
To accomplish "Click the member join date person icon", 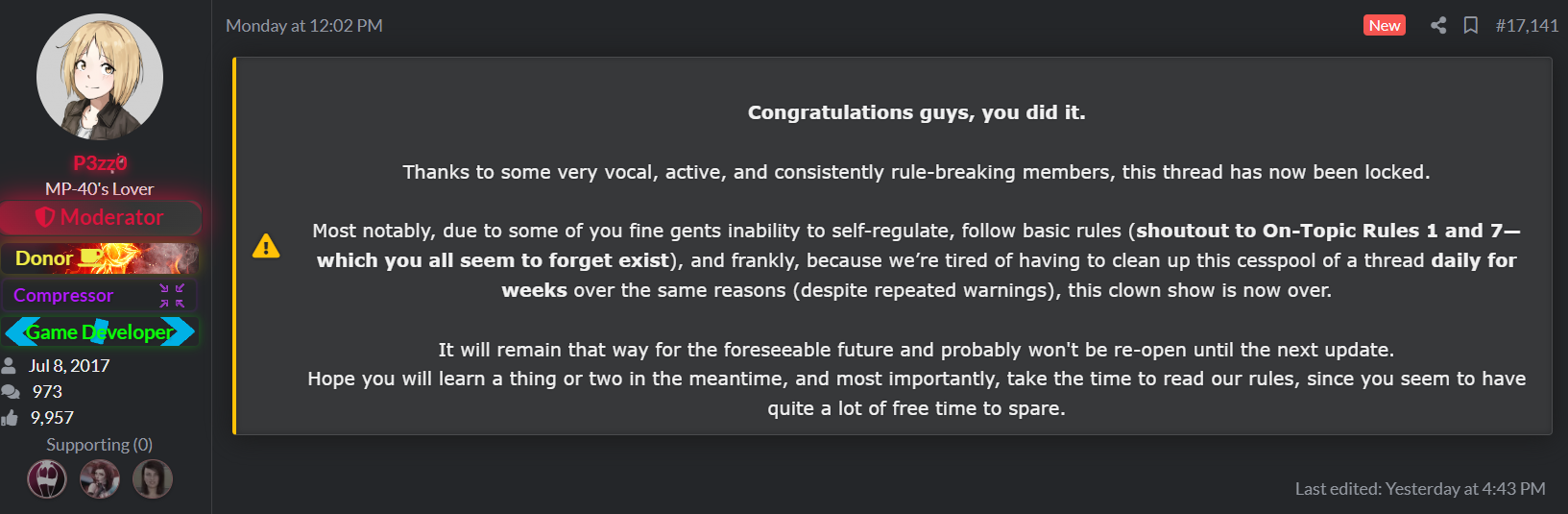I will point(9,366).
